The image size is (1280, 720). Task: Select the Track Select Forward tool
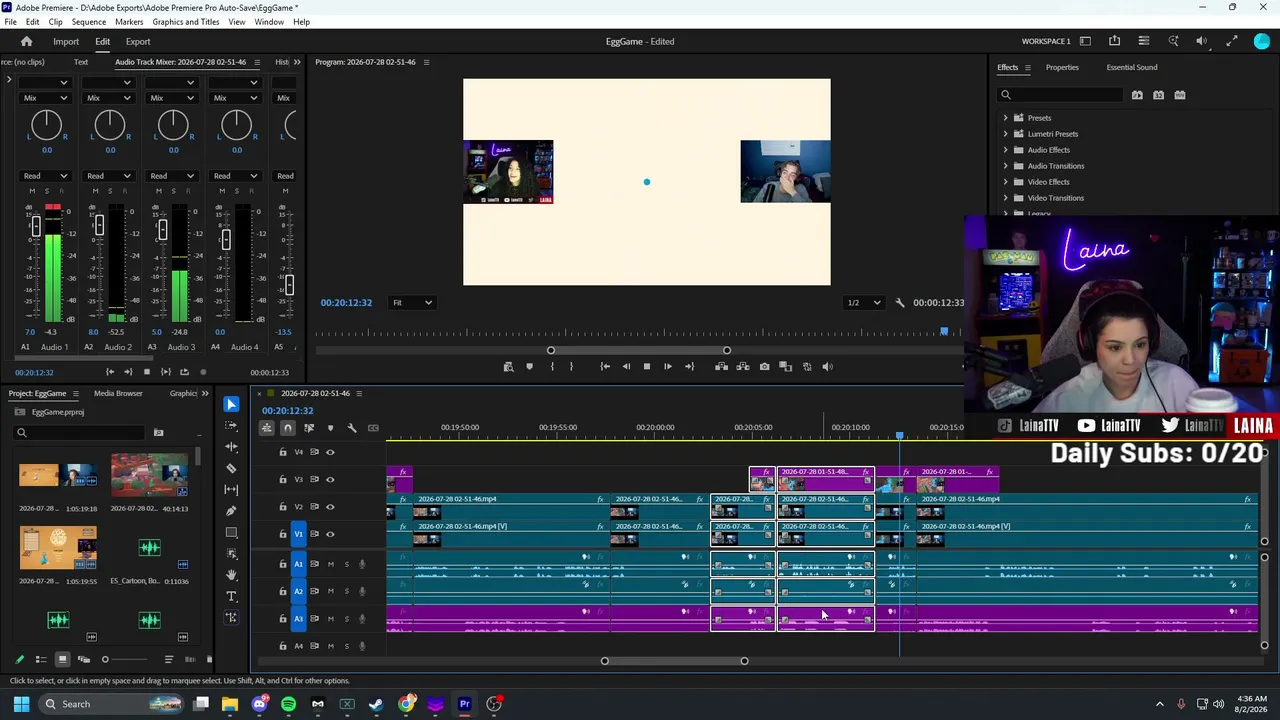point(231,426)
